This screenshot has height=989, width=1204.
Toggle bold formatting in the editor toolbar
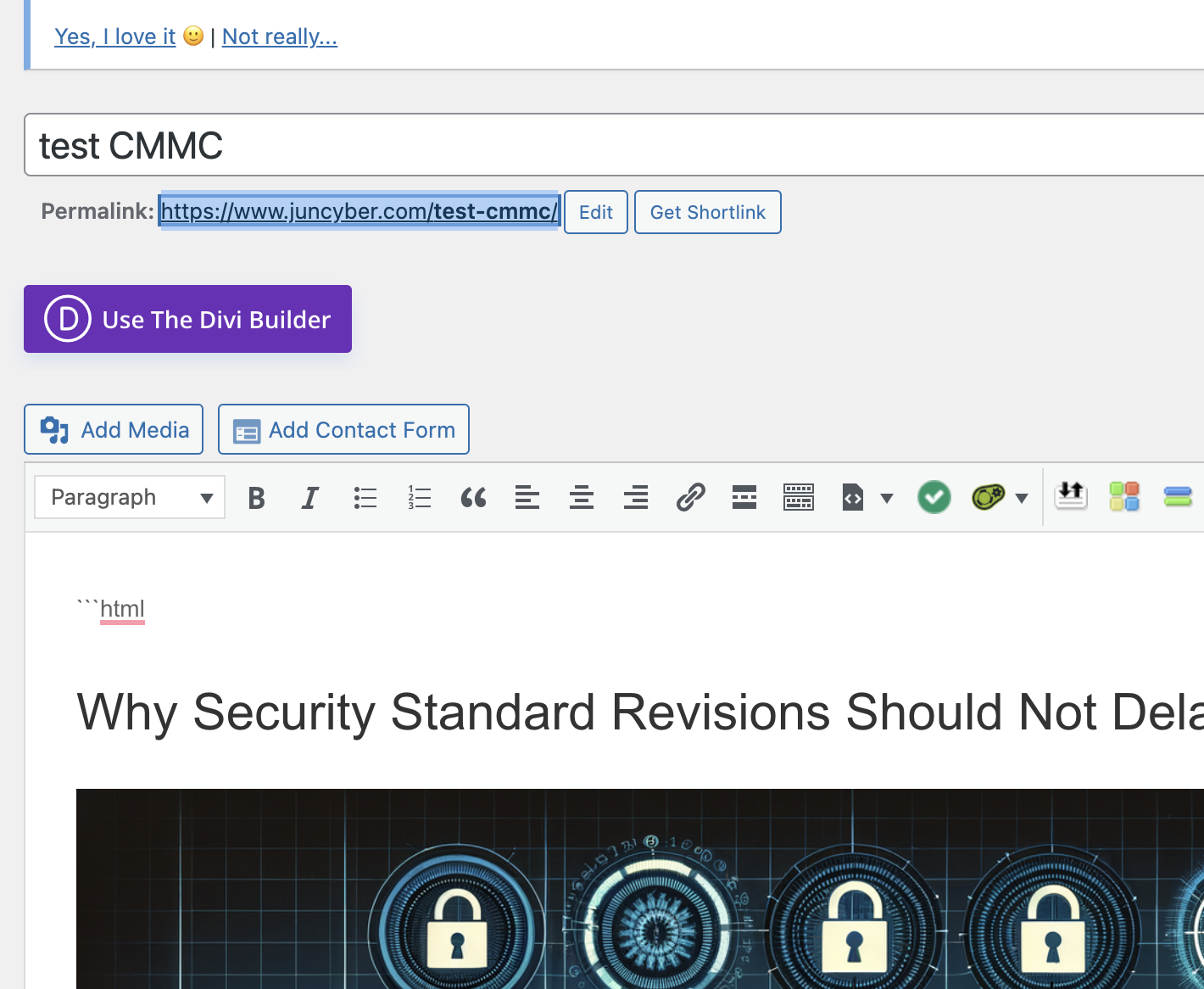[256, 498]
